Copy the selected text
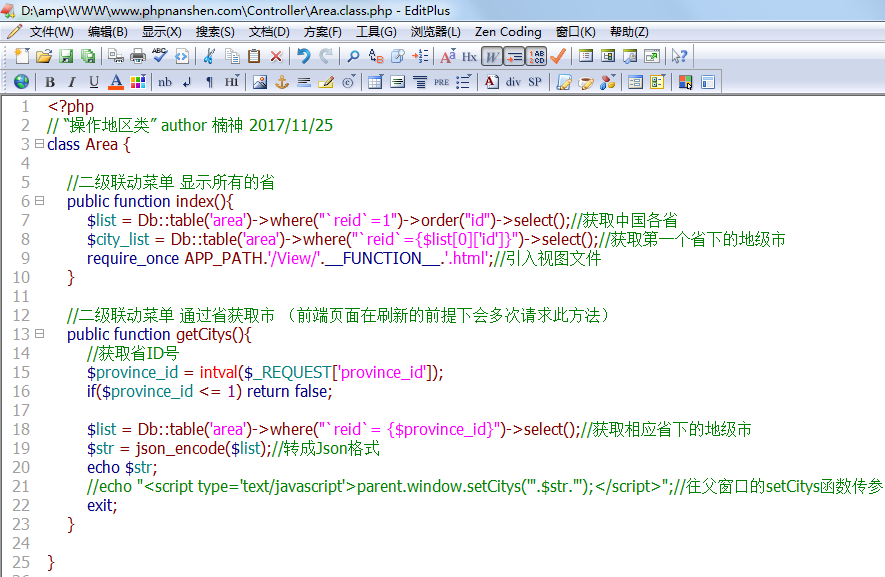 (232, 56)
